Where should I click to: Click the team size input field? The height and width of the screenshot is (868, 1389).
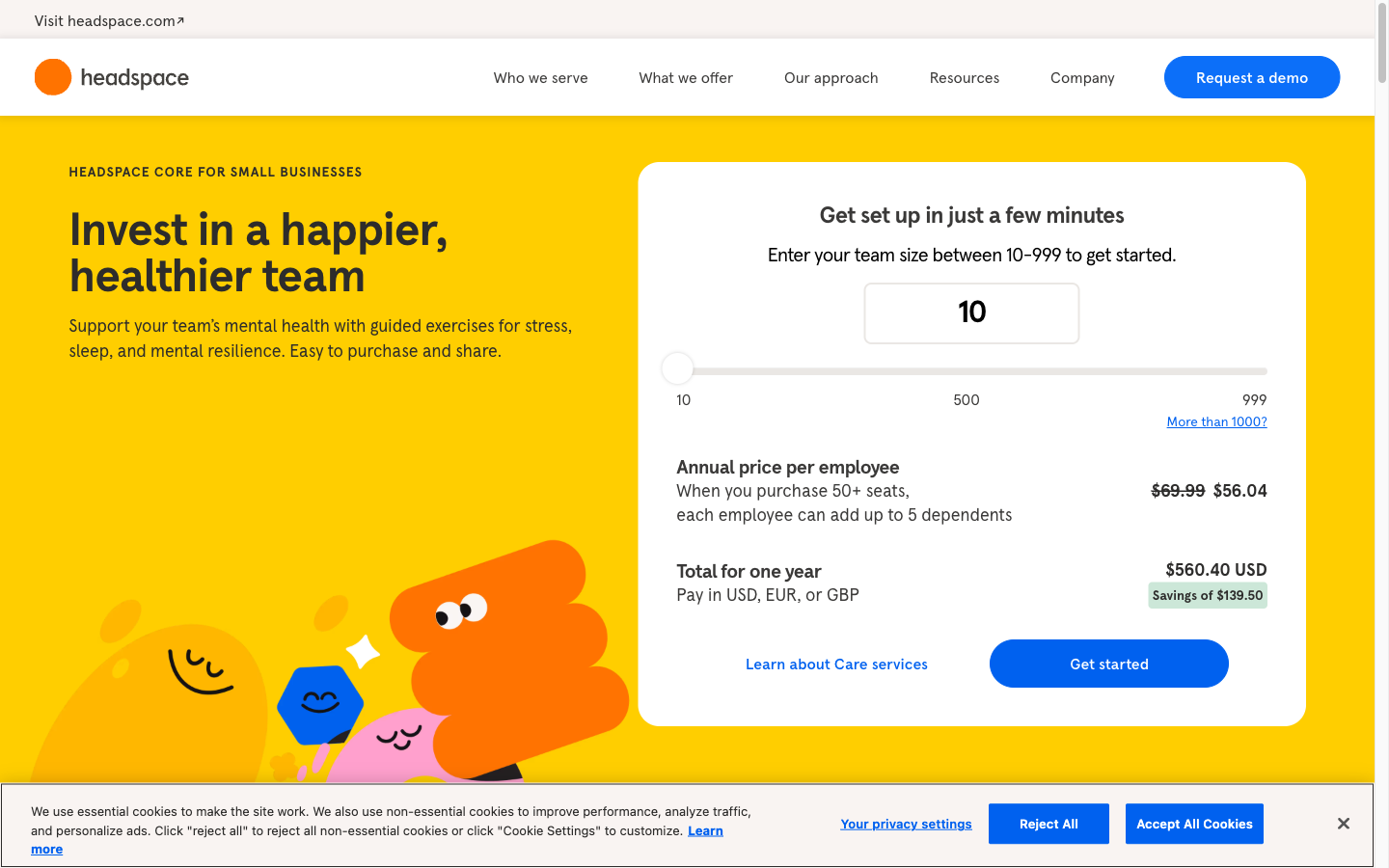point(971,313)
